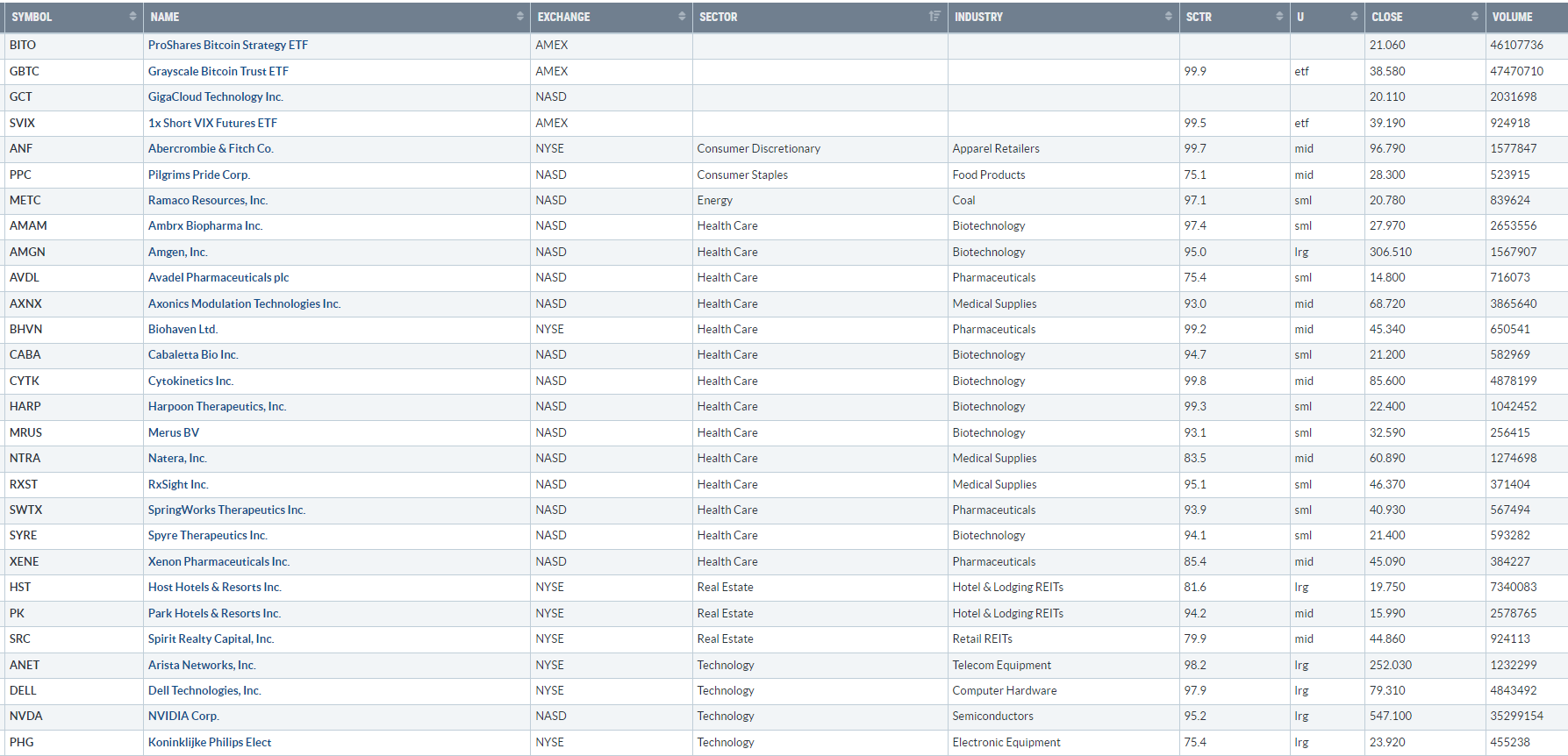Image resolution: width=1568 pixels, height=756 pixels.
Task: Open the NVIDIA Corp. link
Action: pos(183,716)
